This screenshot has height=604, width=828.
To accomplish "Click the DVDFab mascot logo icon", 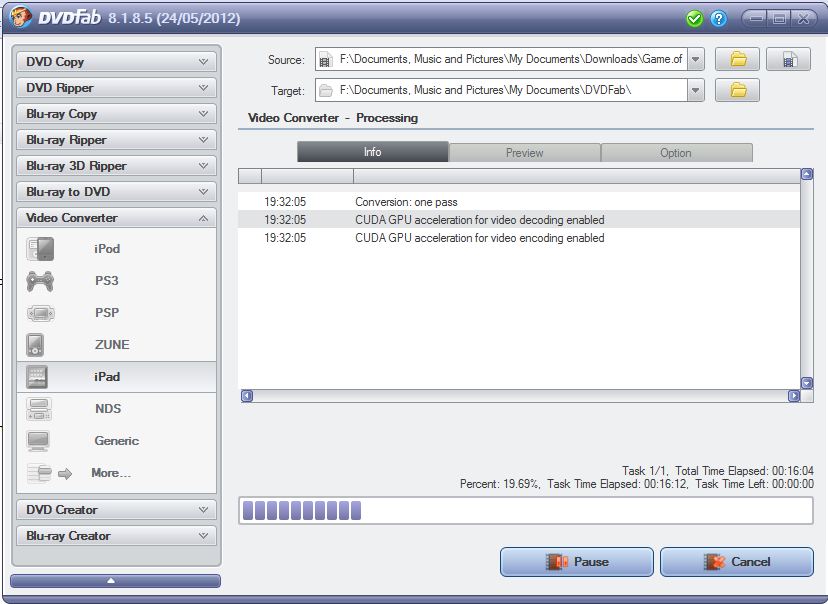I will point(20,17).
